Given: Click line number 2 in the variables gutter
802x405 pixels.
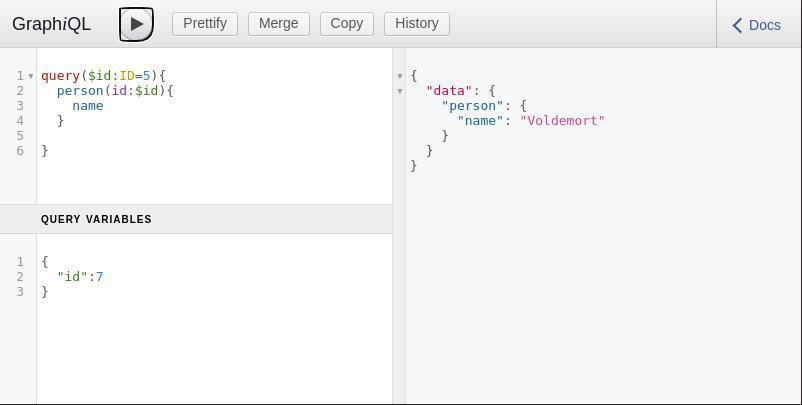Looking at the screenshot, I should pos(20,276).
